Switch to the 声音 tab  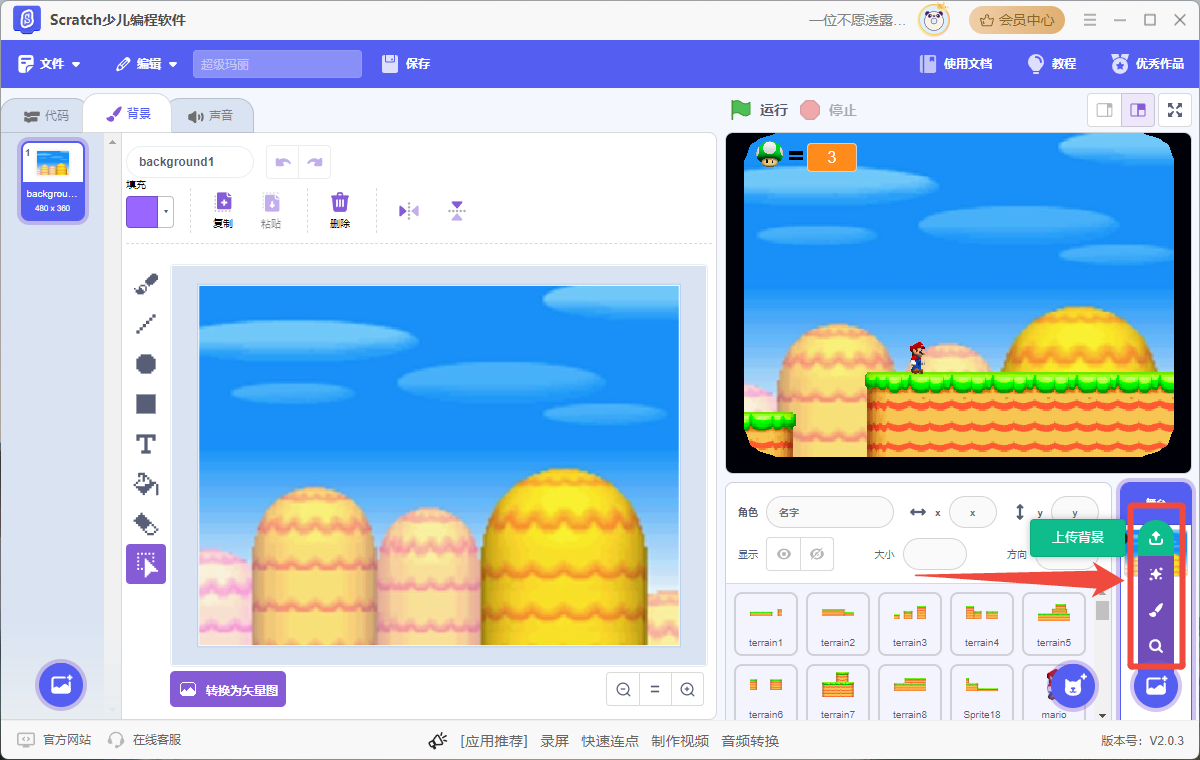pos(210,116)
